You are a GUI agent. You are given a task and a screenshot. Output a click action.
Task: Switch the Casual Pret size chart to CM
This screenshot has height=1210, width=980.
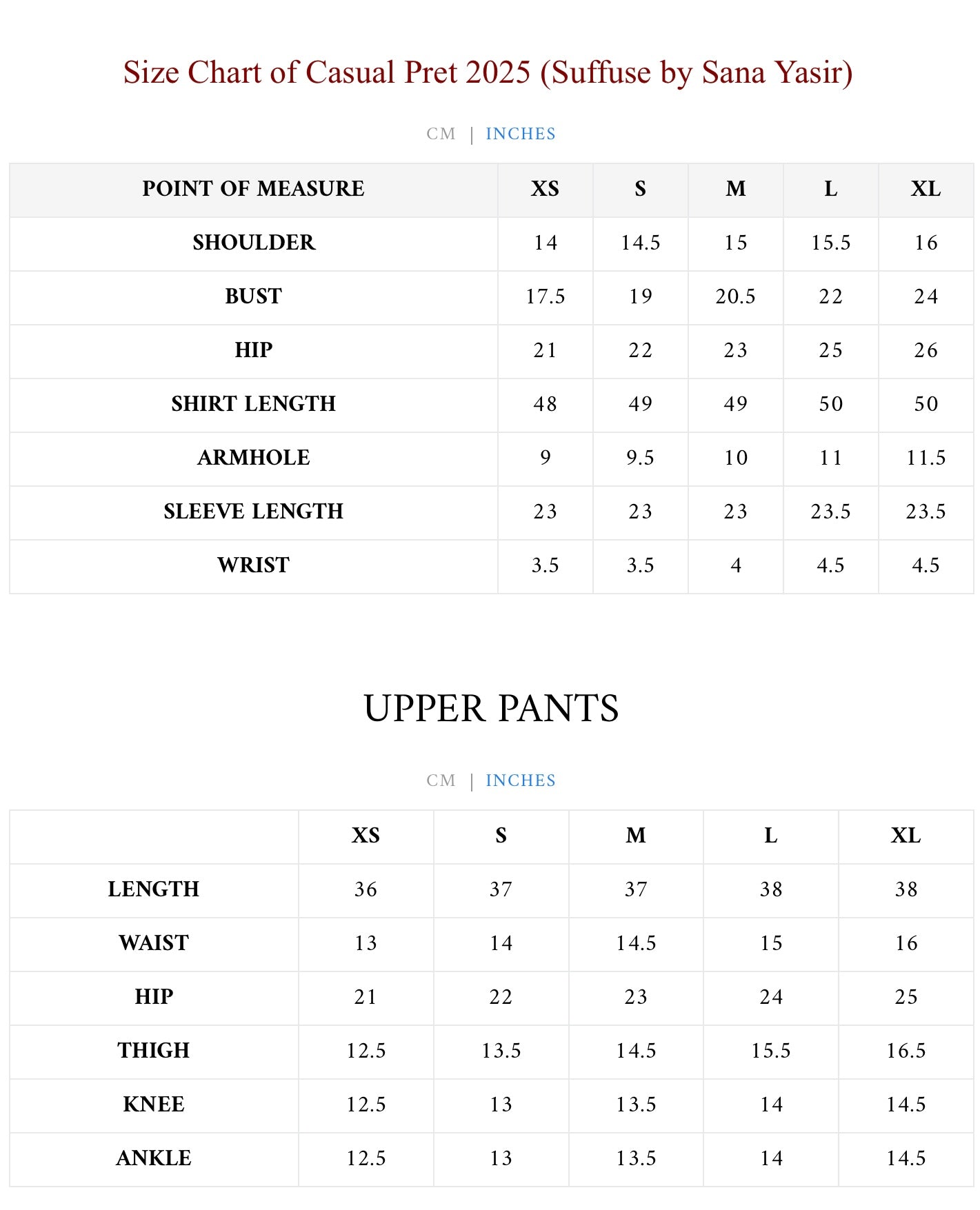coord(441,134)
